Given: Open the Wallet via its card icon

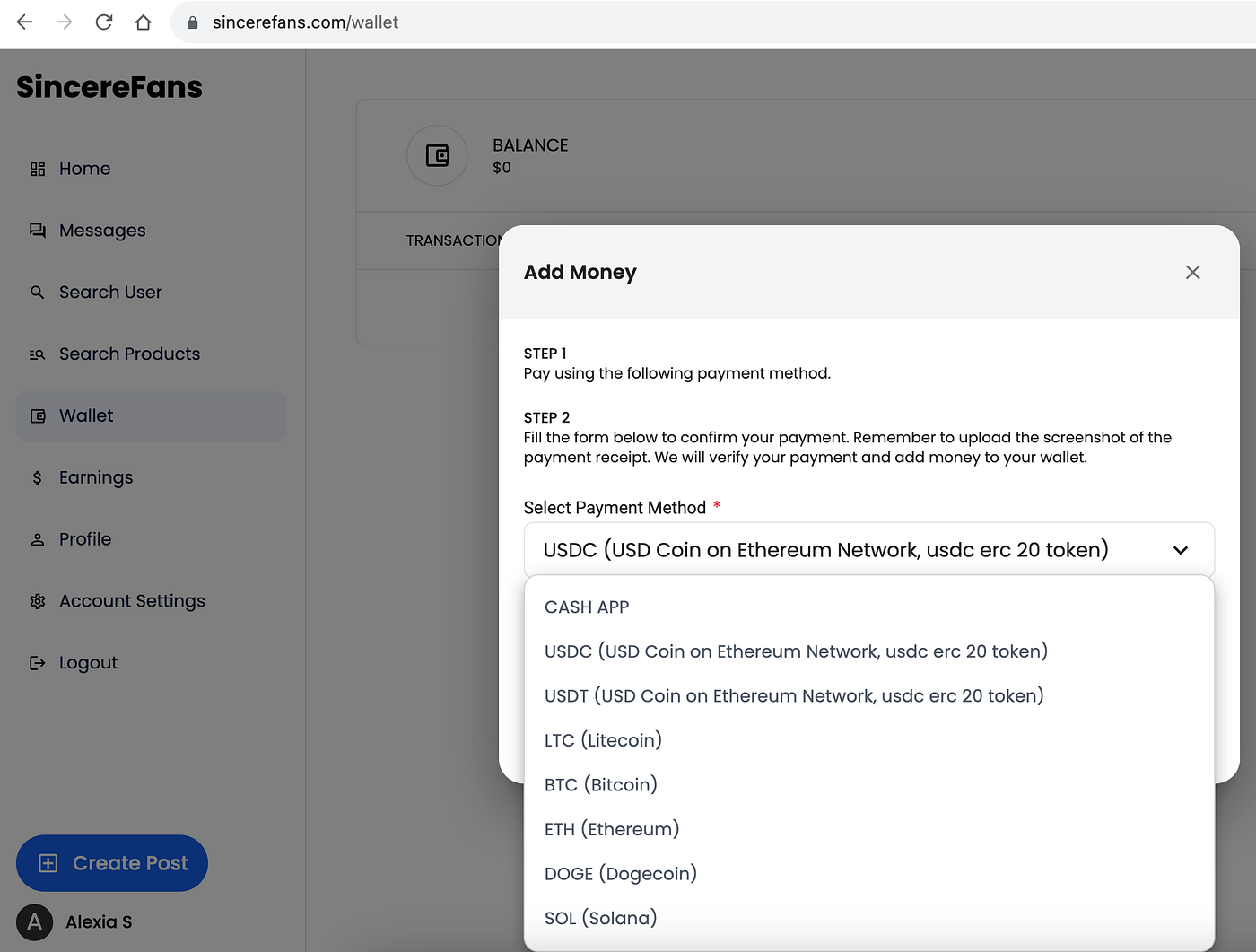Looking at the screenshot, I should 37,415.
